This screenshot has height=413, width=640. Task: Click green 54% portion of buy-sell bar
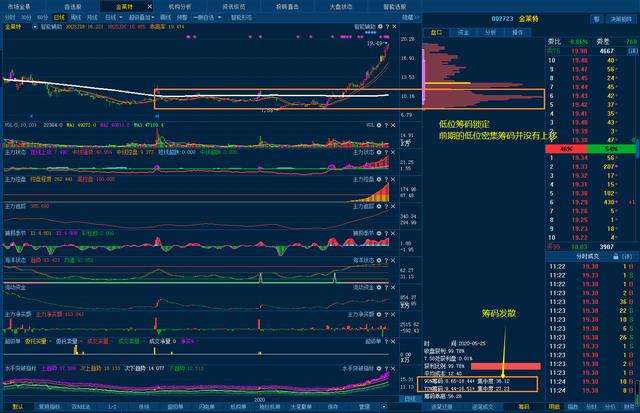point(610,149)
